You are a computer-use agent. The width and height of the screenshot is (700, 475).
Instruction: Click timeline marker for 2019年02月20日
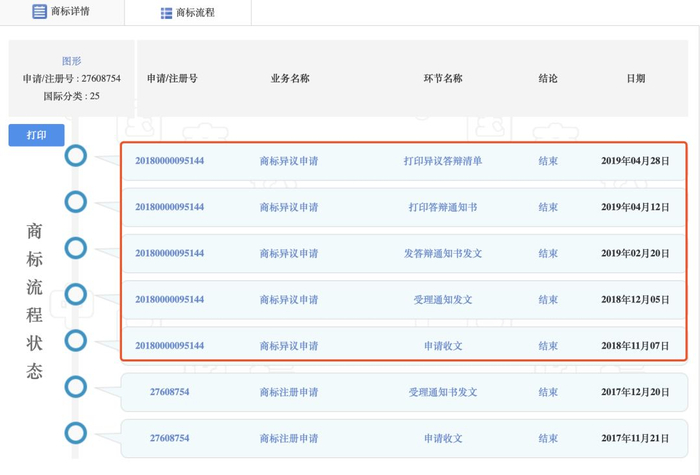coord(76,248)
